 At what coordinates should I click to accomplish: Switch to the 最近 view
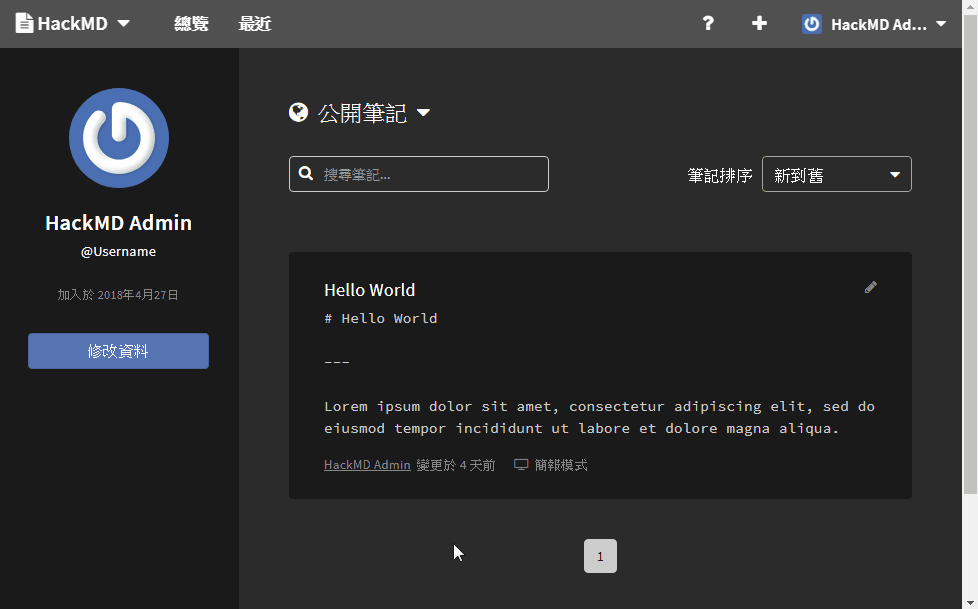255,23
